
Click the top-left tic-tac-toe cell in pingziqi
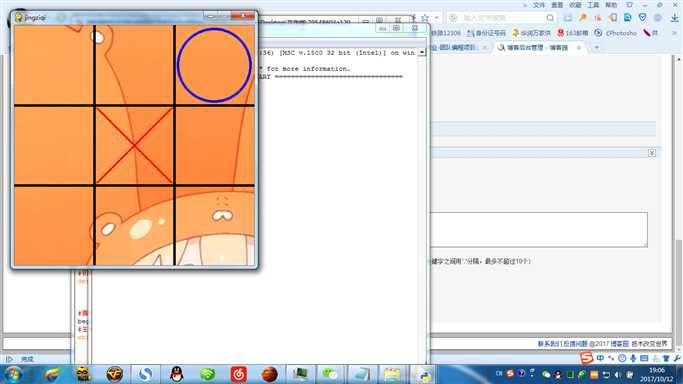[54, 64]
